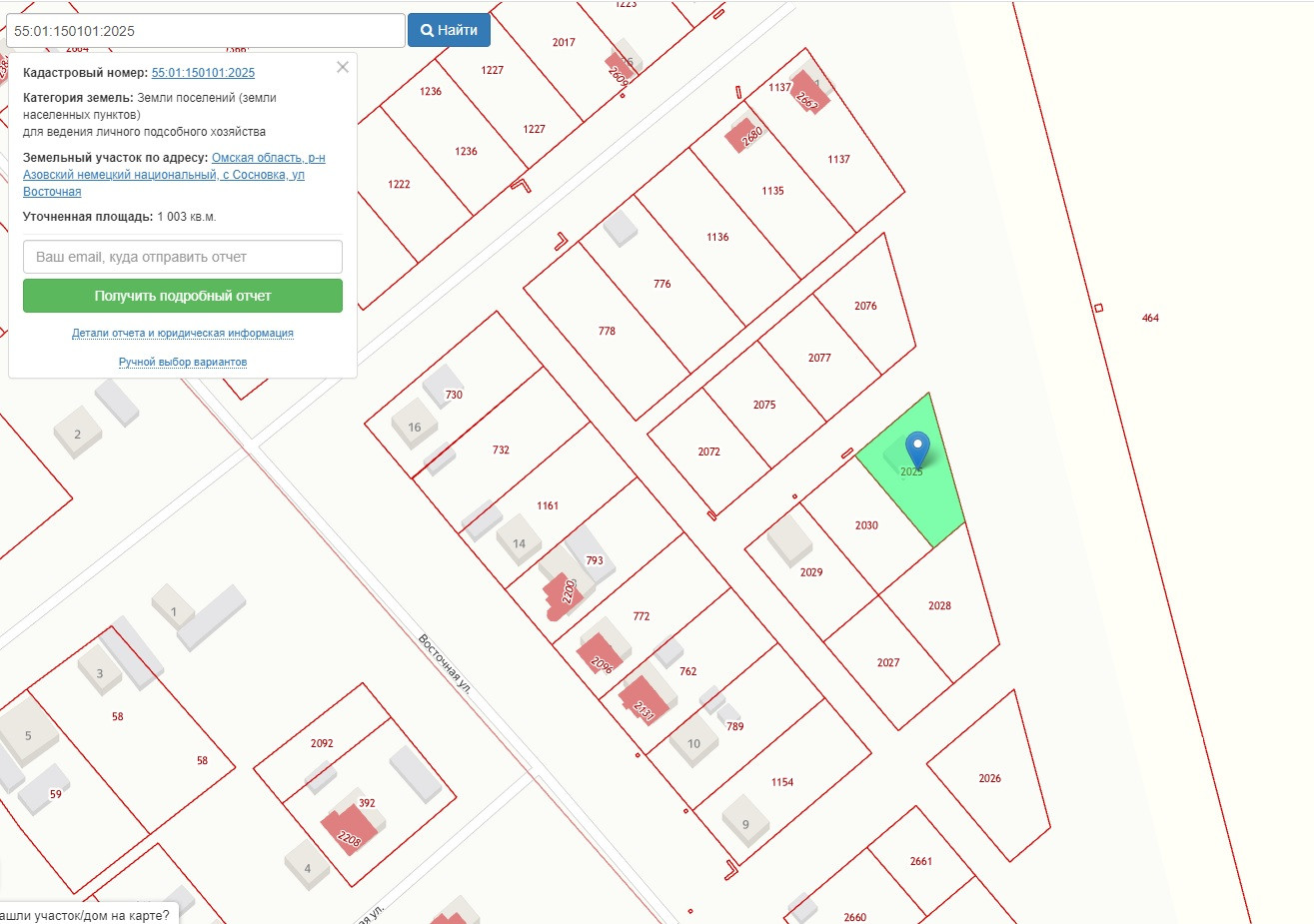Image resolution: width=1314 pixels, height=924 pixels.
Task: Click gray building number 14
Action: point(519,540)
